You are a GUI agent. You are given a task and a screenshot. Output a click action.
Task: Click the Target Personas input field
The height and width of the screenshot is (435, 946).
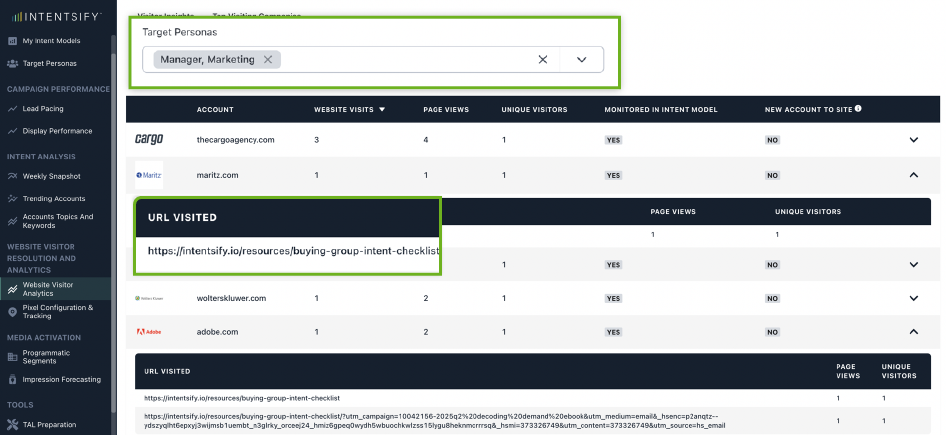400,59
